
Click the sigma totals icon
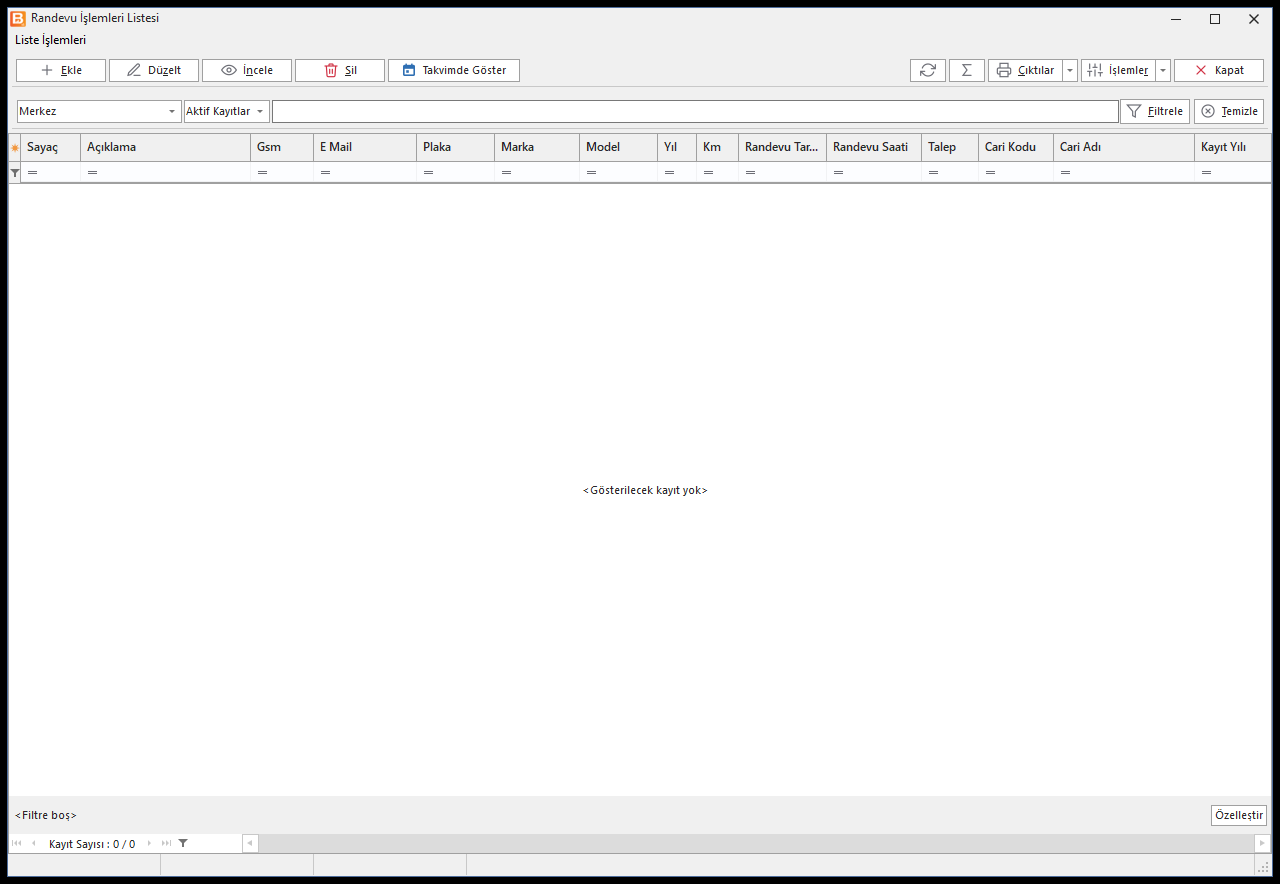tap(967, 70)
